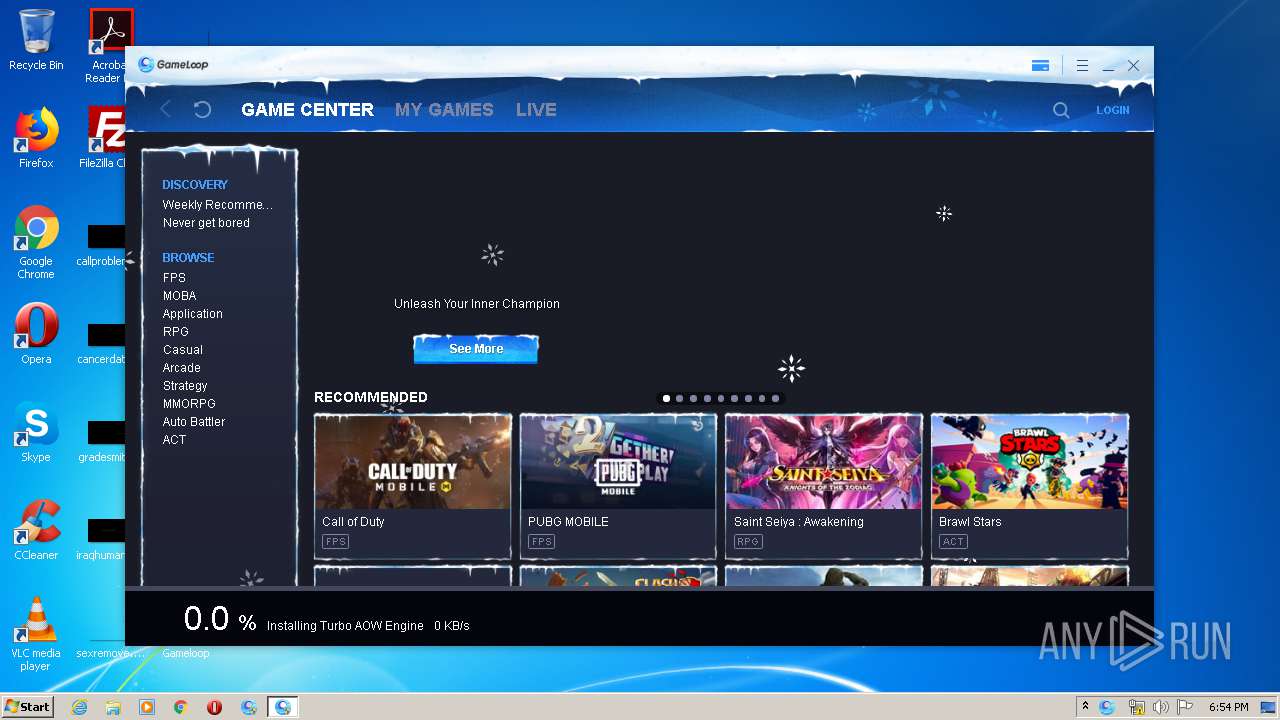This screenshot has height=720, width=1280.
Task: Browse the MMORPG category
Action: (189, 404)
